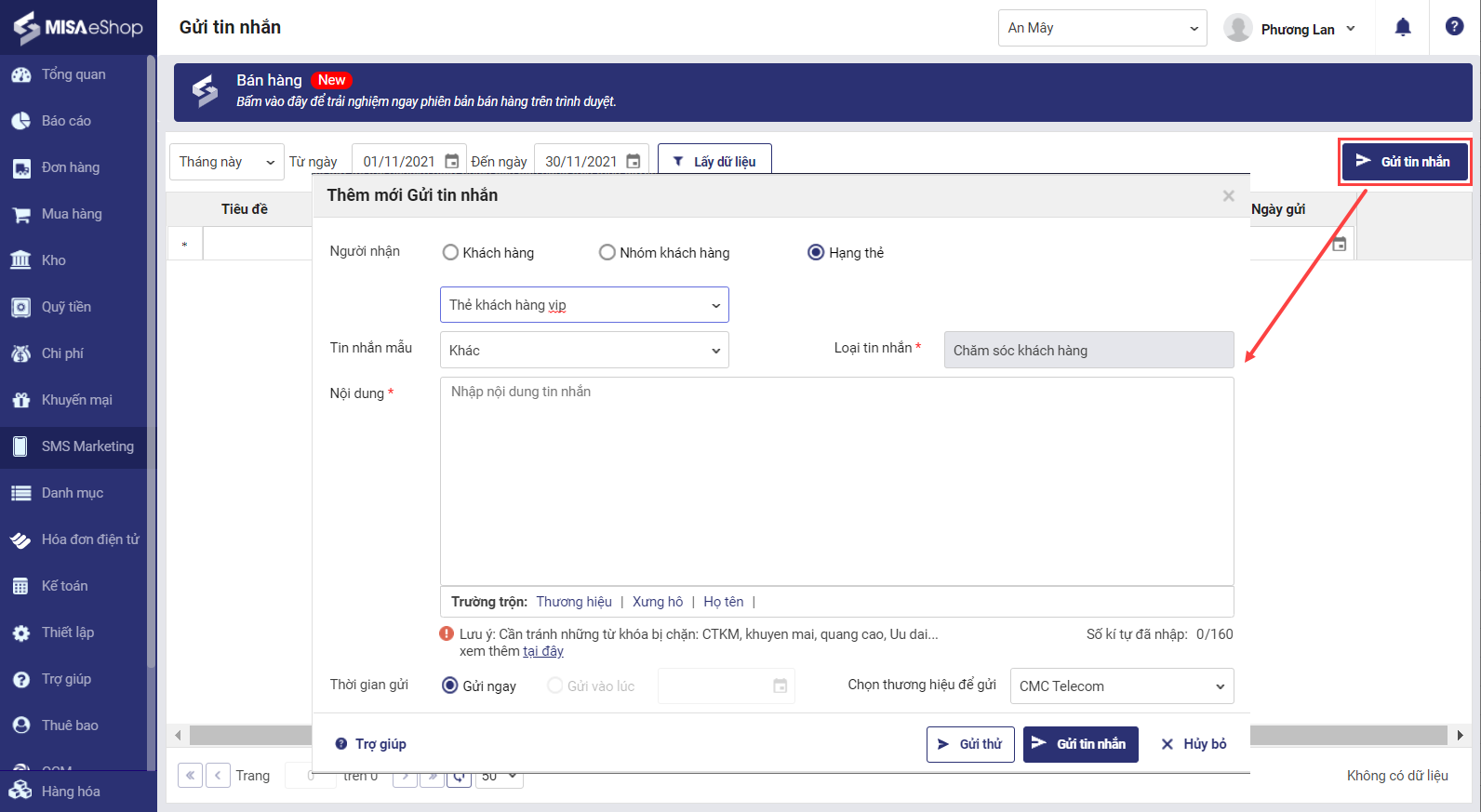Viewport: 1481px width, 812px height.
Task: Click the Thiết lập gear icon
Action: [x=20, y=632]
